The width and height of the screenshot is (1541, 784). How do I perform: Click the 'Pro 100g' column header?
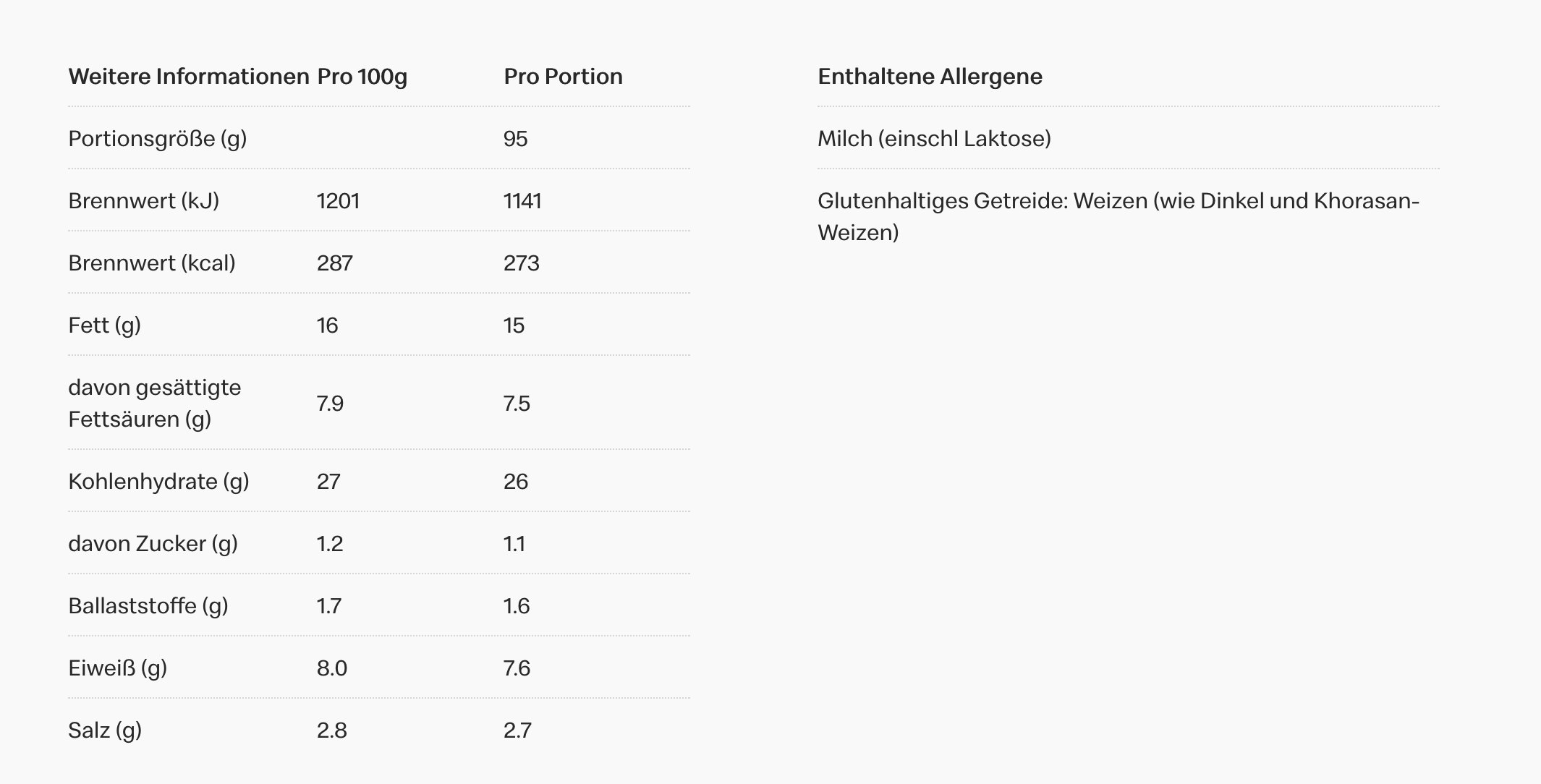[362, 77]
